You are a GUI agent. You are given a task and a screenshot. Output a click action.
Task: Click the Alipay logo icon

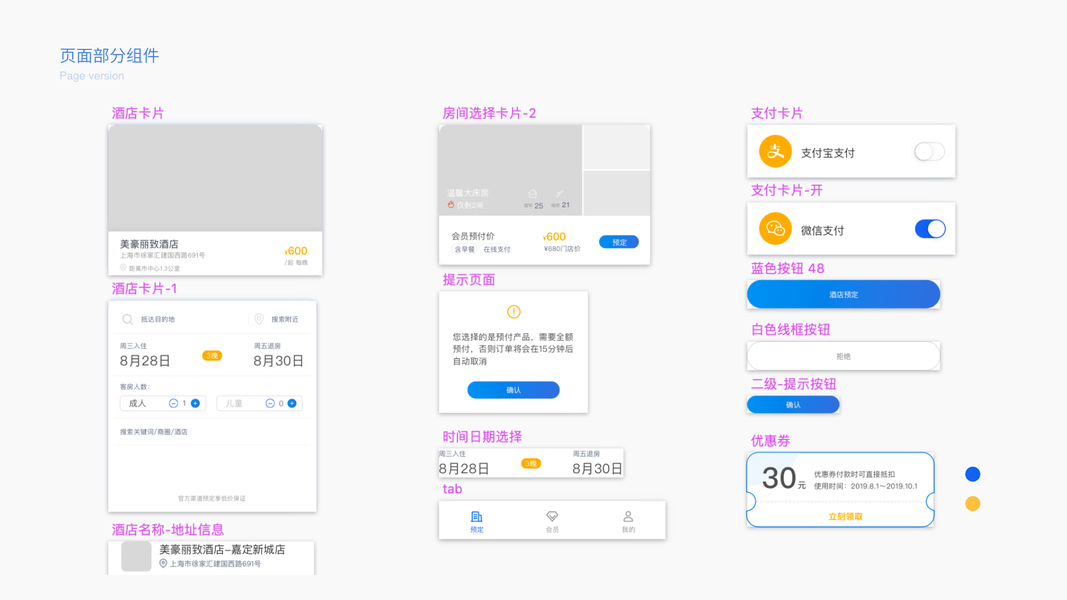coord(775,152)
